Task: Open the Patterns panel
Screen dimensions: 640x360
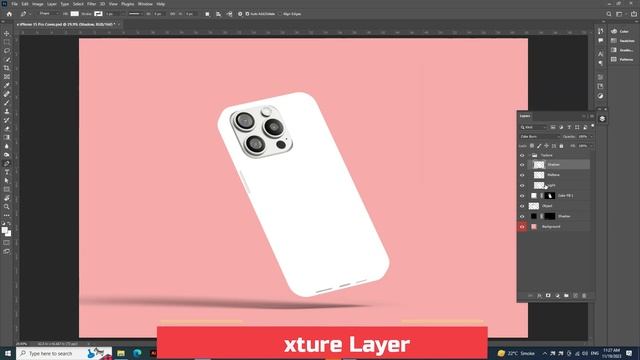Action: (623, 60)
